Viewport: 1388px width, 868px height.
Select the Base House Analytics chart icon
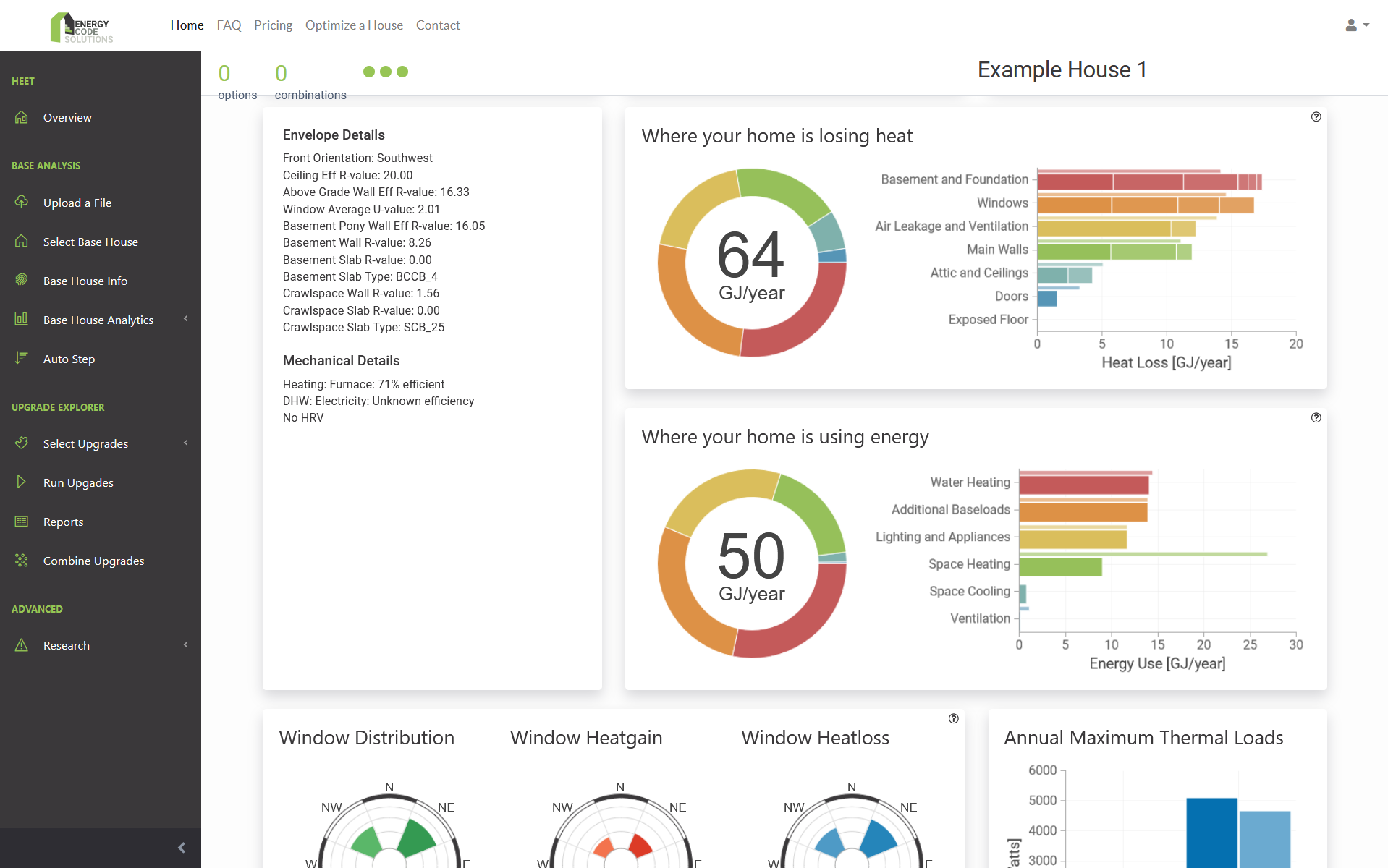point(21,319)
